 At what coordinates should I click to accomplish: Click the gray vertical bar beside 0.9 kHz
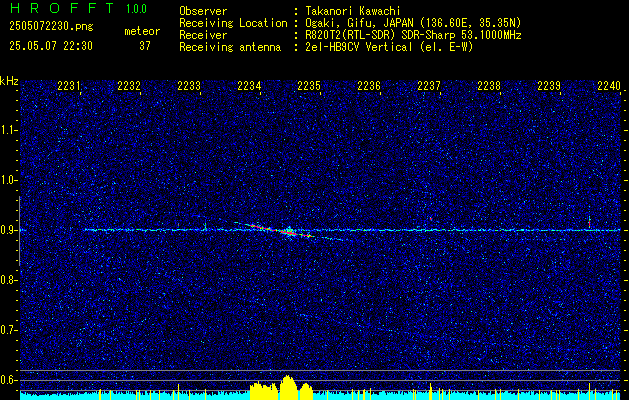20,231
